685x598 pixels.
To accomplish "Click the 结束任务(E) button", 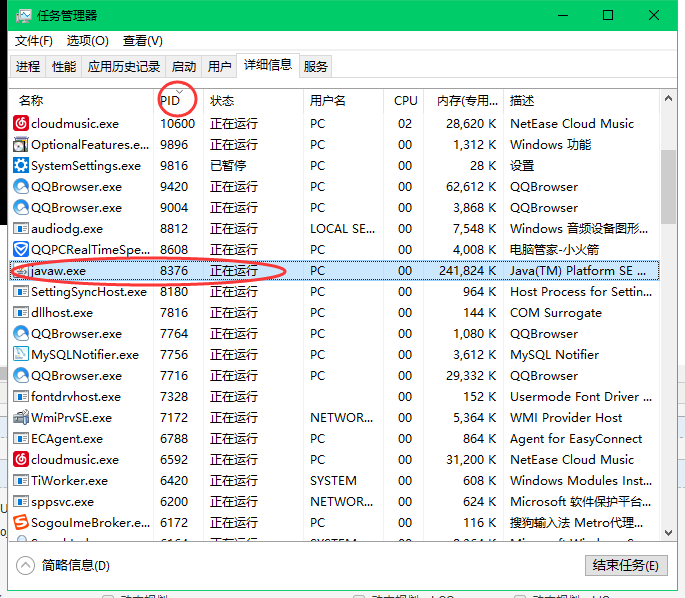I will click(626, 565).
